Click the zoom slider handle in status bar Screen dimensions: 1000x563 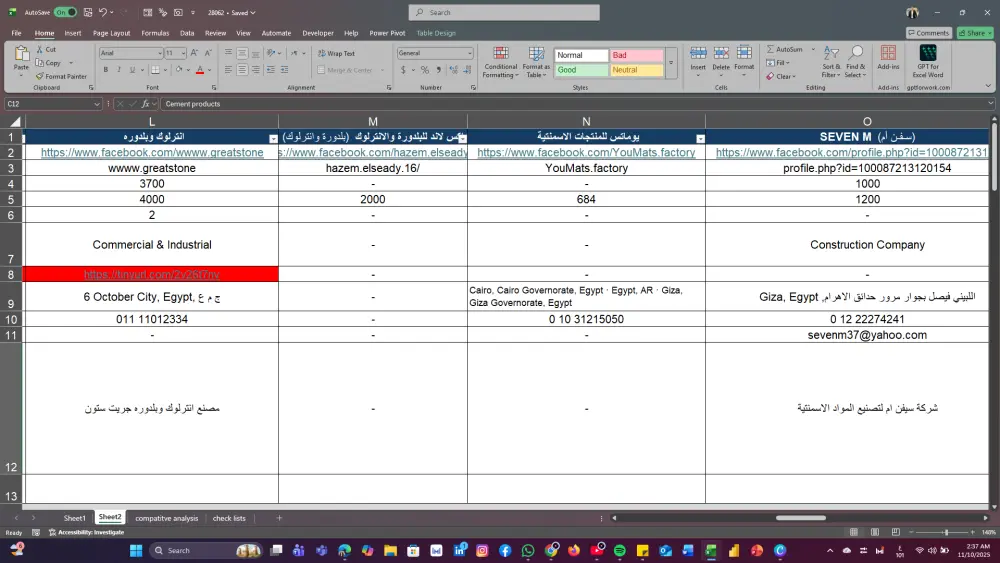click(x=946, y=532)
